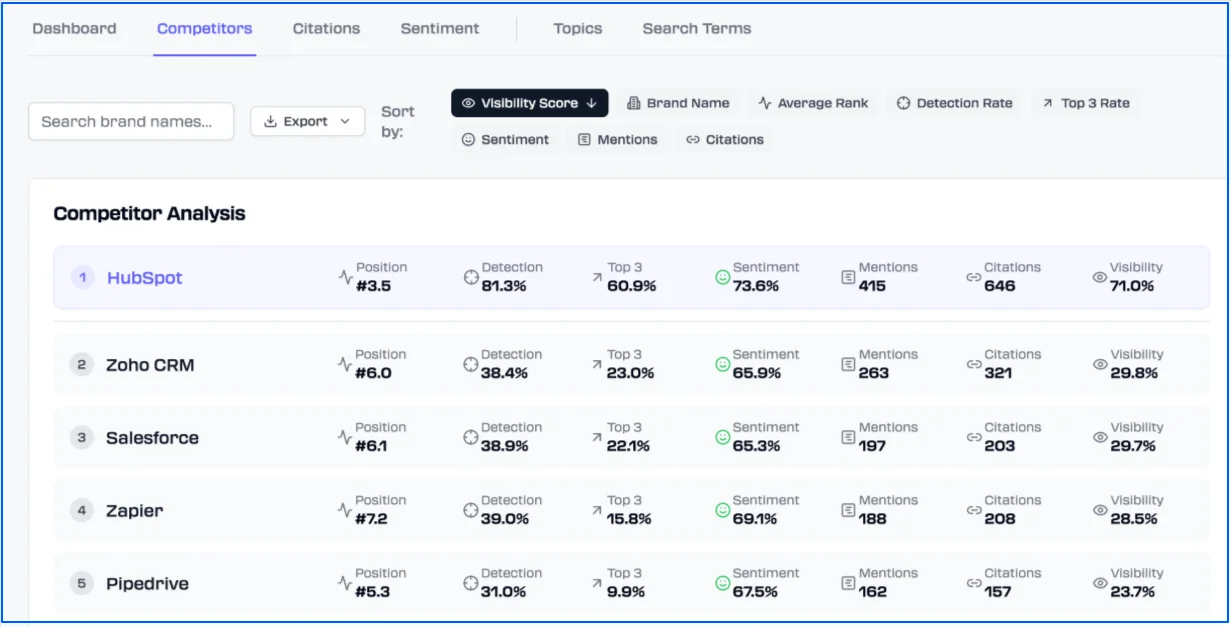1231x627 pixels.
Task: Sort competitors by Mentions
Action: (618, 140)
